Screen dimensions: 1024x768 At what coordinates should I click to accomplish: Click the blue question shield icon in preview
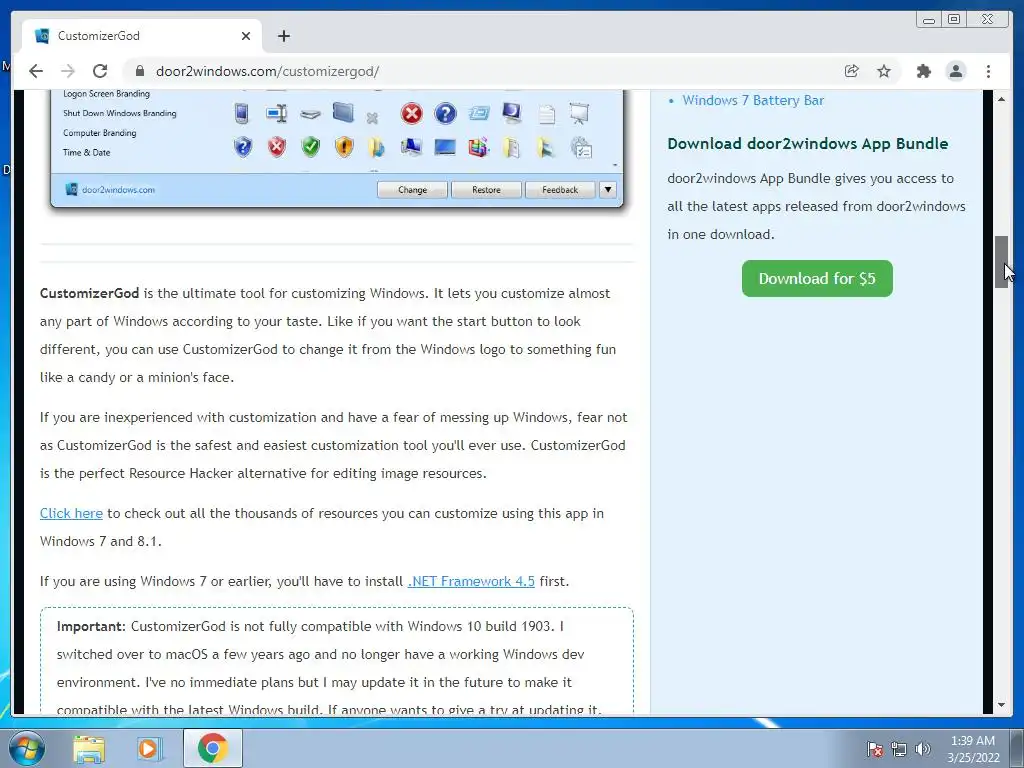pos(243,146)
